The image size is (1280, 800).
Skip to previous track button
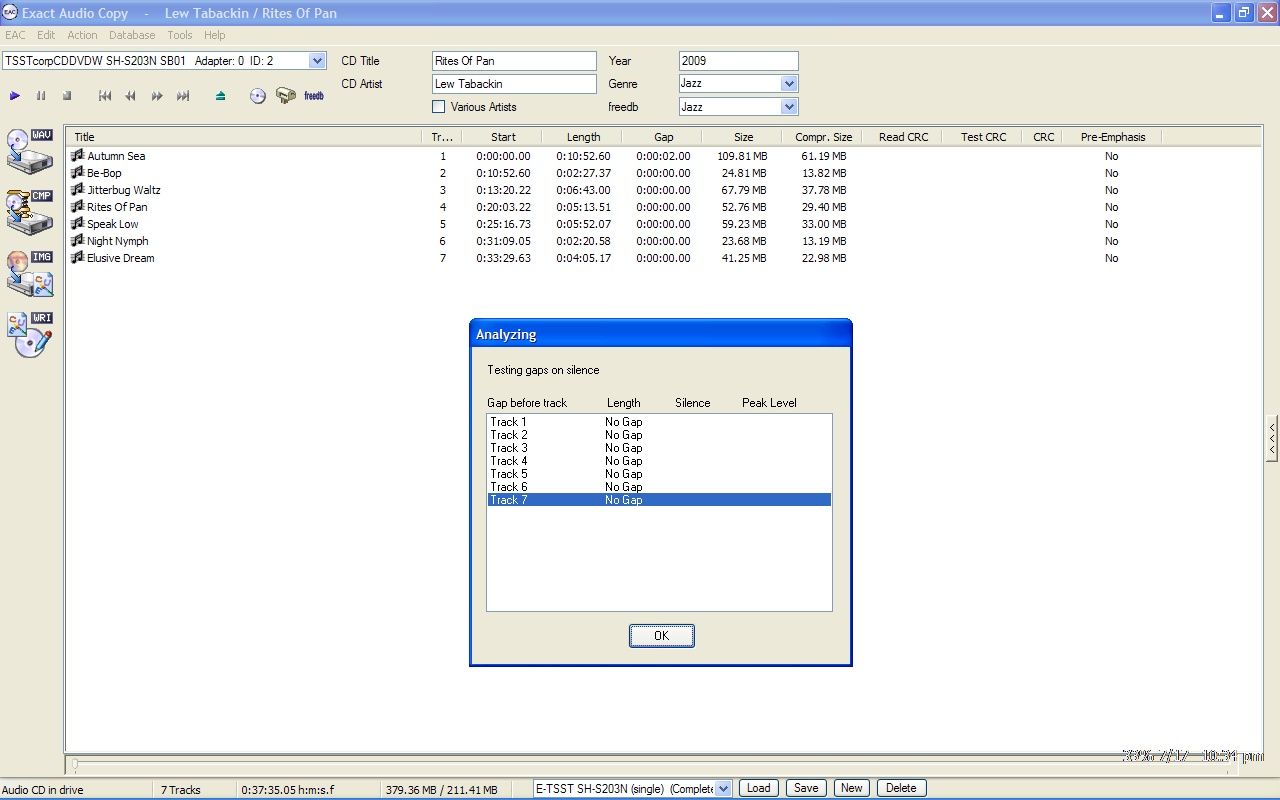pos(105,96)
